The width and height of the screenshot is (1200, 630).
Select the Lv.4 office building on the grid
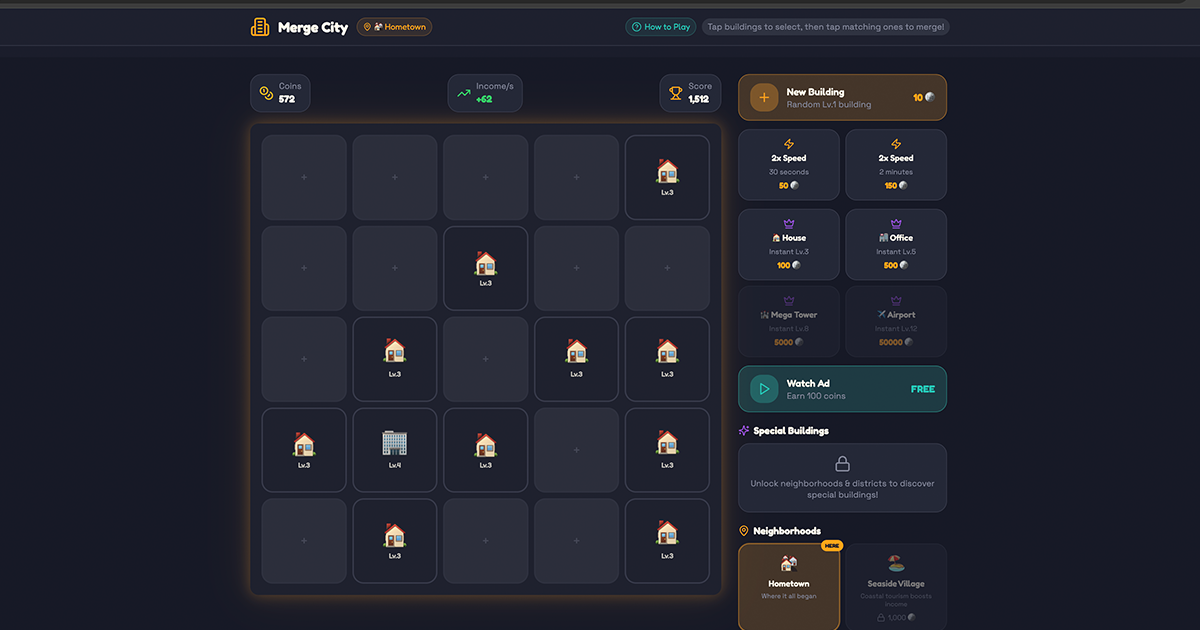(394, 449)
